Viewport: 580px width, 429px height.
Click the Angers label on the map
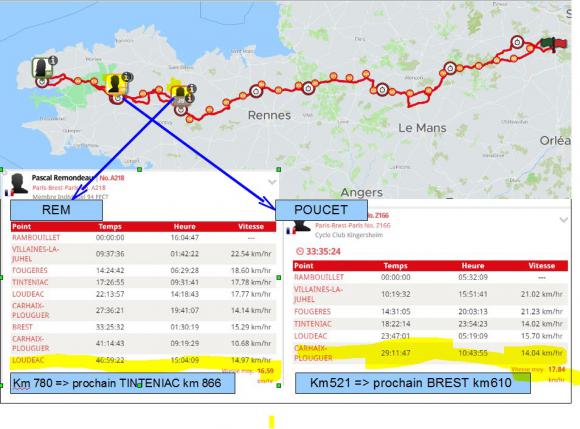(x=362, y=192)
